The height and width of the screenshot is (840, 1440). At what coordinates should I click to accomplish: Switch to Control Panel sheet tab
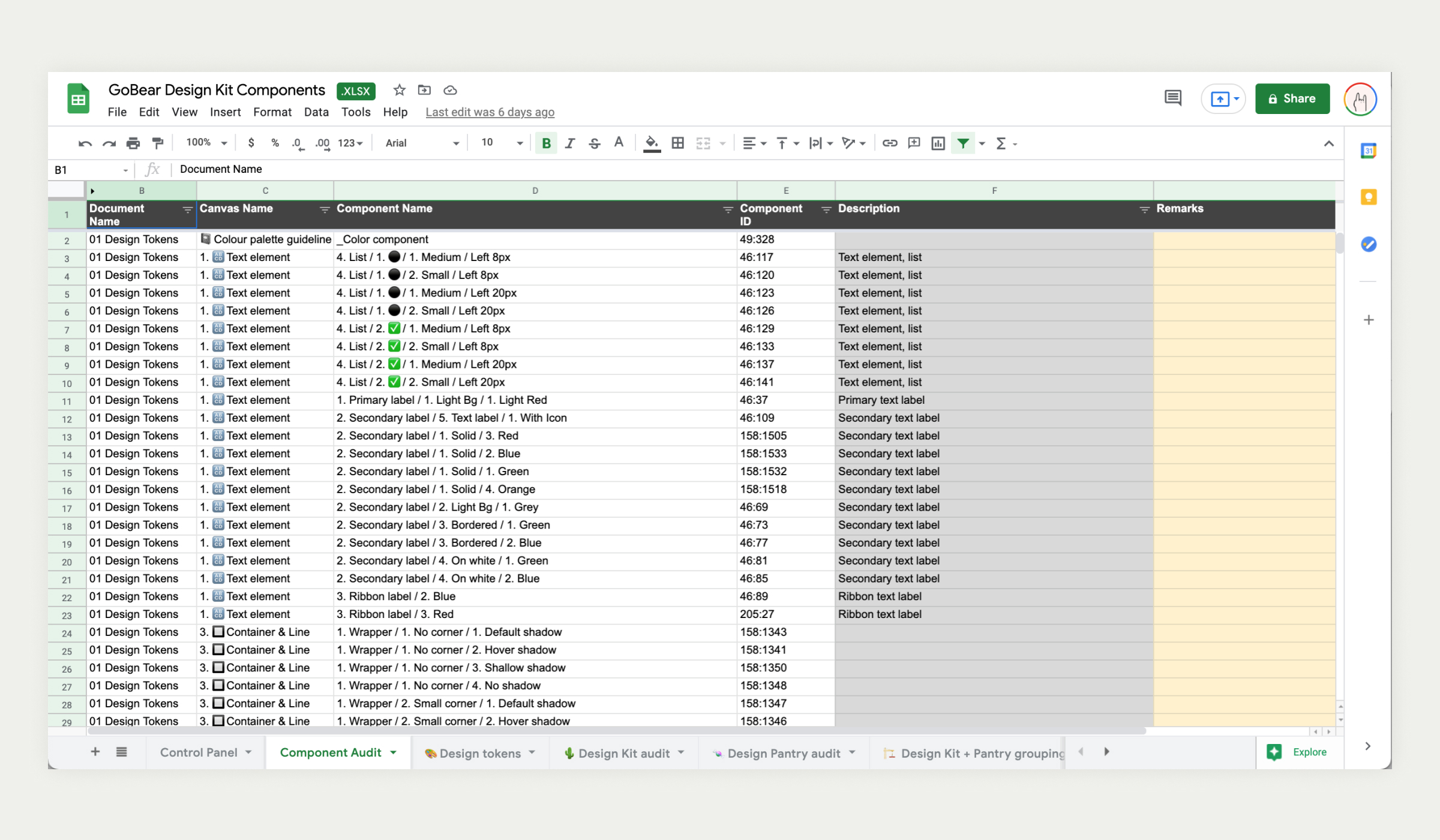(206, 752)
